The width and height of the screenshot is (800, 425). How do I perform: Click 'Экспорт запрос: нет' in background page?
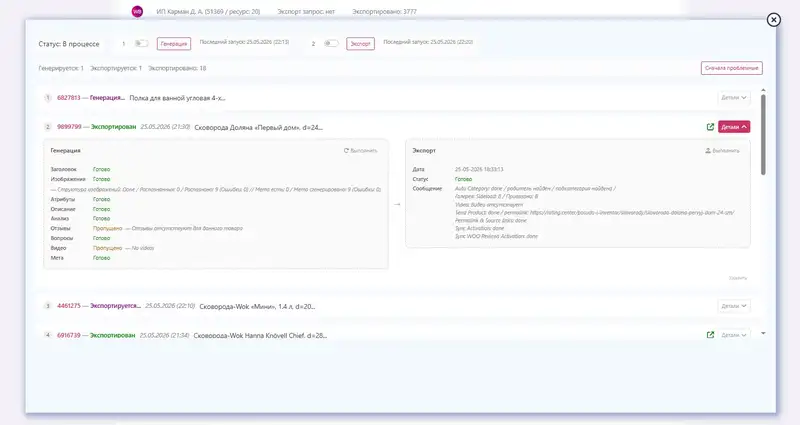306,11
